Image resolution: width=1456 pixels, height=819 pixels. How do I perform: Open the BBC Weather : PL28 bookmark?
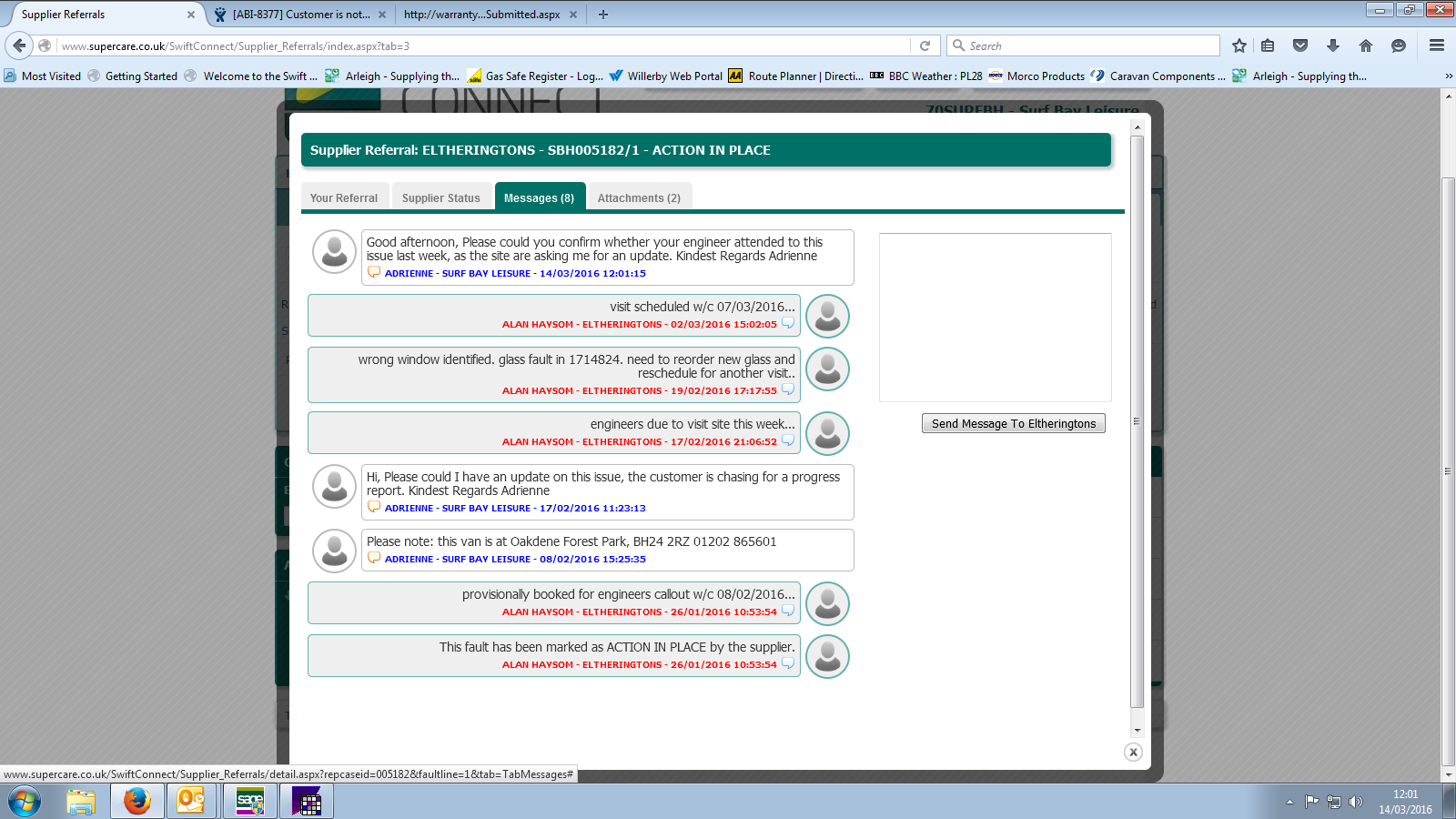[926, 76]
